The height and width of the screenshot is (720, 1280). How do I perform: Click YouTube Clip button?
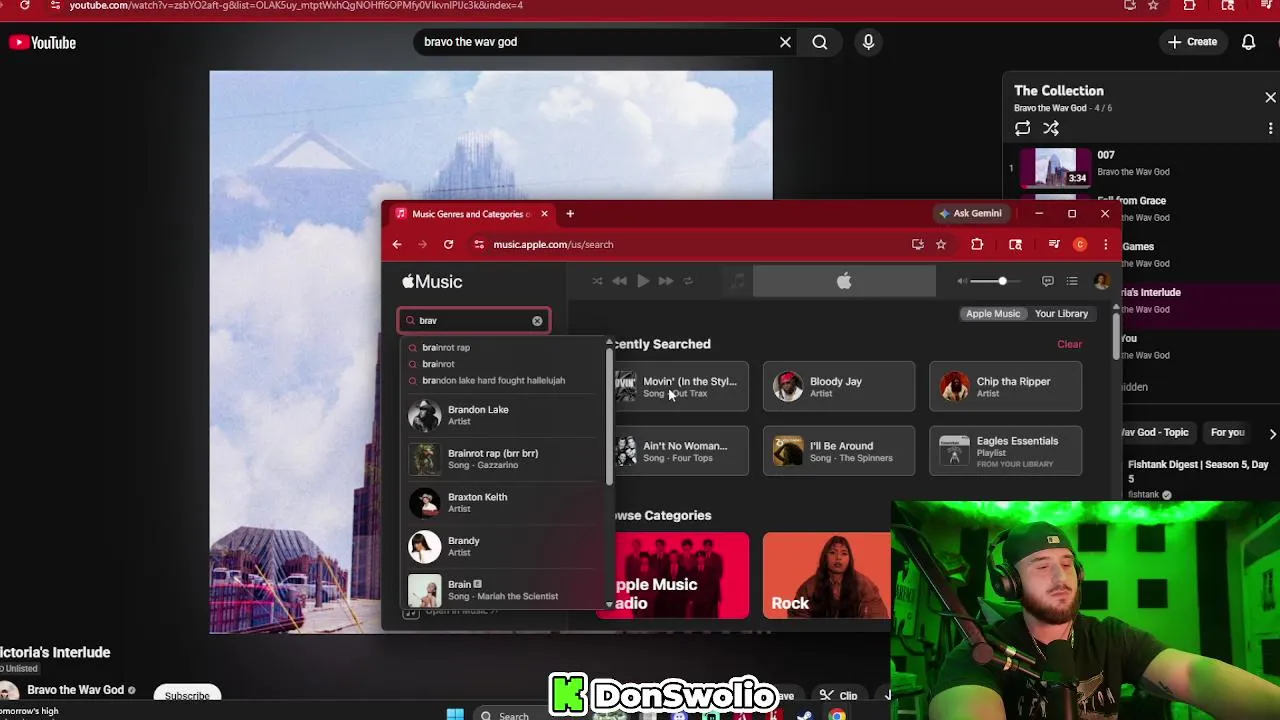tap(838, 695)
